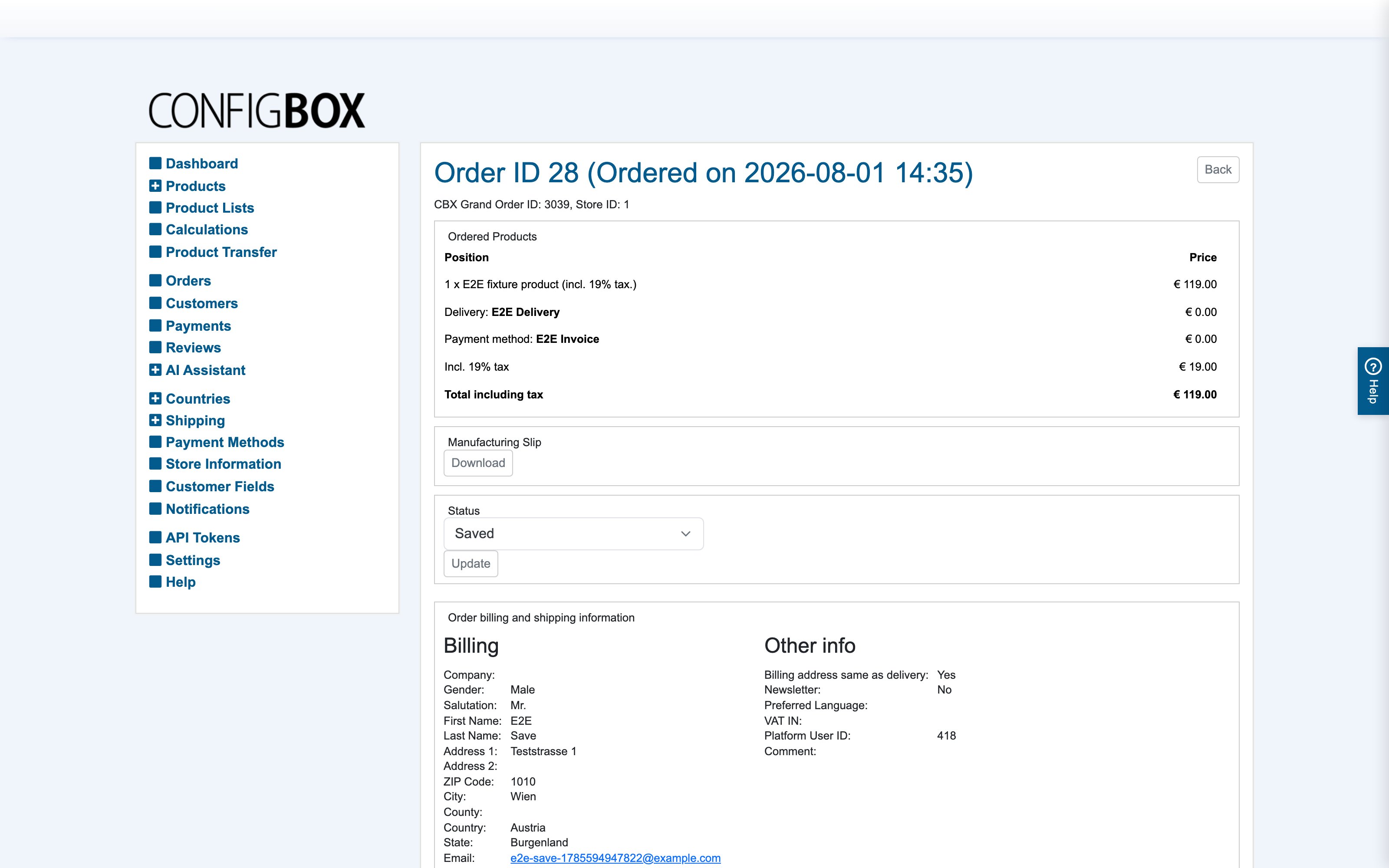Image resolution: width=1389 pixels, height=868 pixels.
Task: Expand the AI Assistant plus icon
Action: coord(155,370)
